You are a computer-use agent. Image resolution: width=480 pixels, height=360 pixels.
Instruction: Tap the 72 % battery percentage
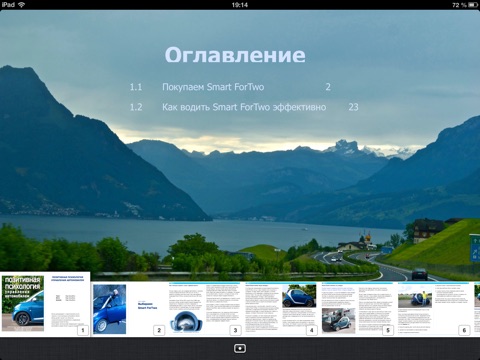tap(459, 5)
